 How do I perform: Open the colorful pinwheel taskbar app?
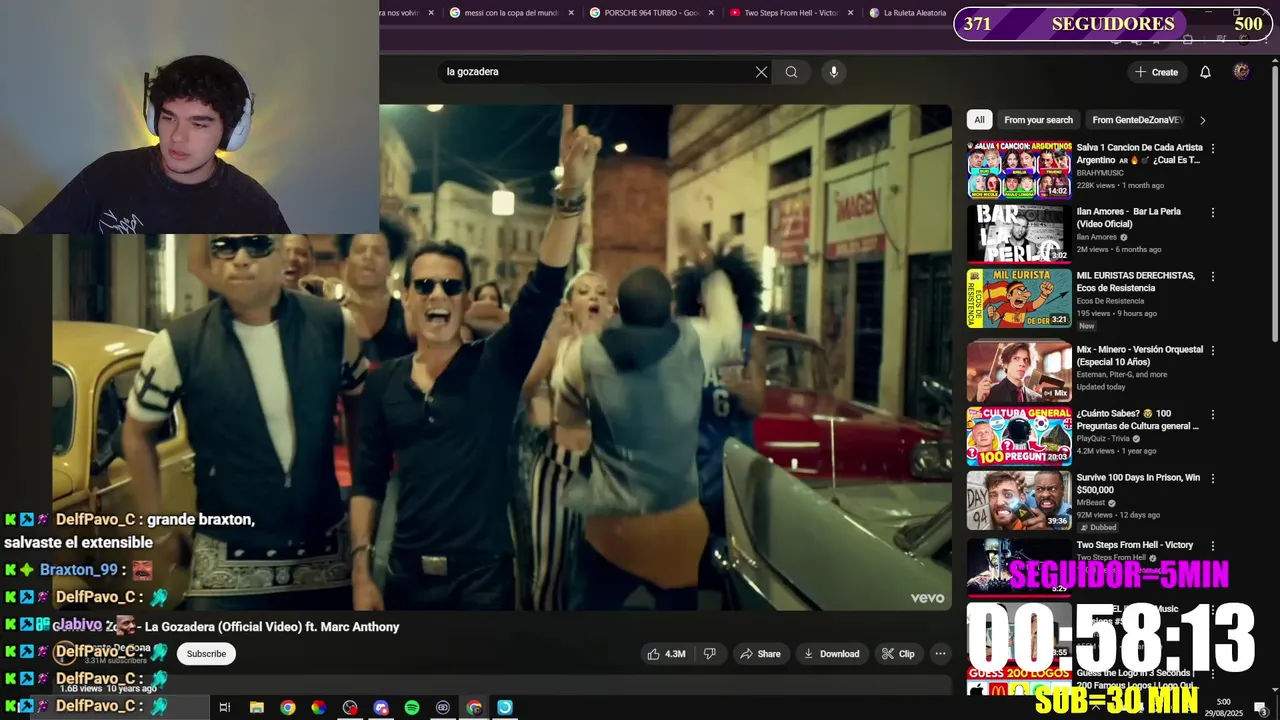[319, 707]
